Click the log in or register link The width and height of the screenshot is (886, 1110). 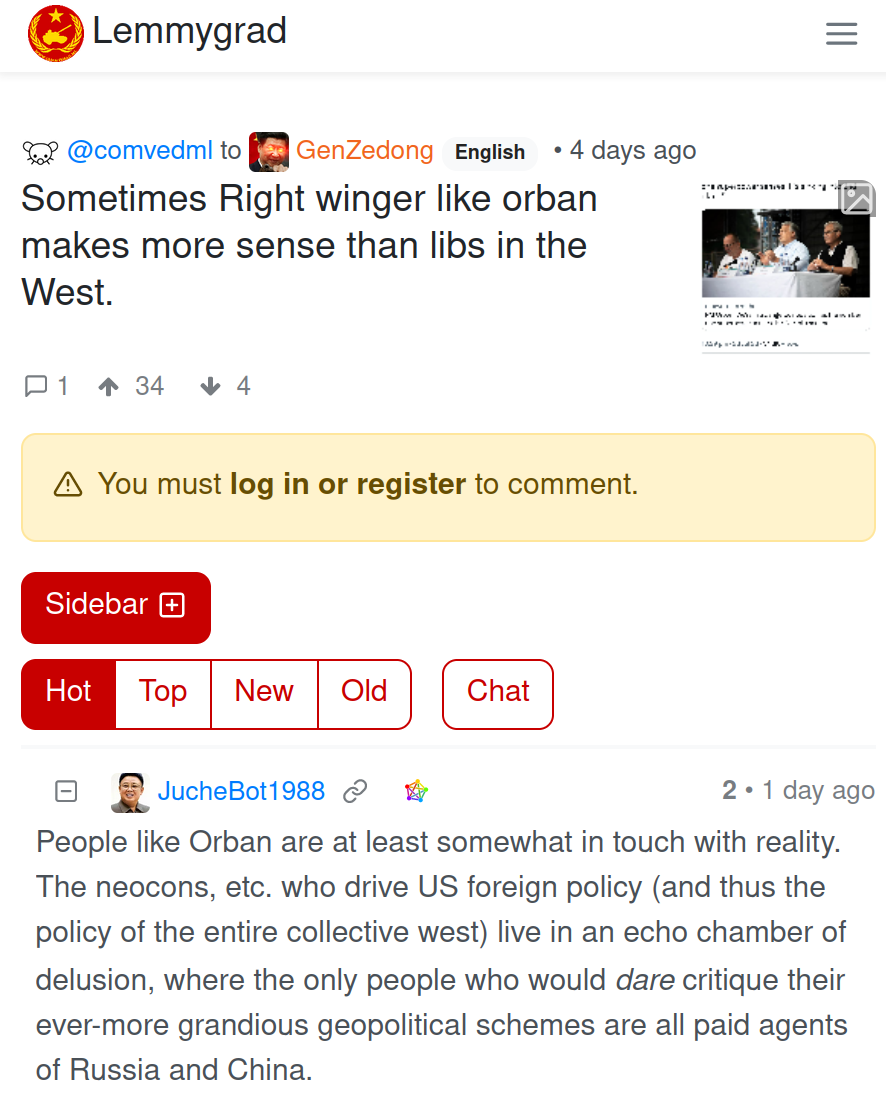click(348, 484)
